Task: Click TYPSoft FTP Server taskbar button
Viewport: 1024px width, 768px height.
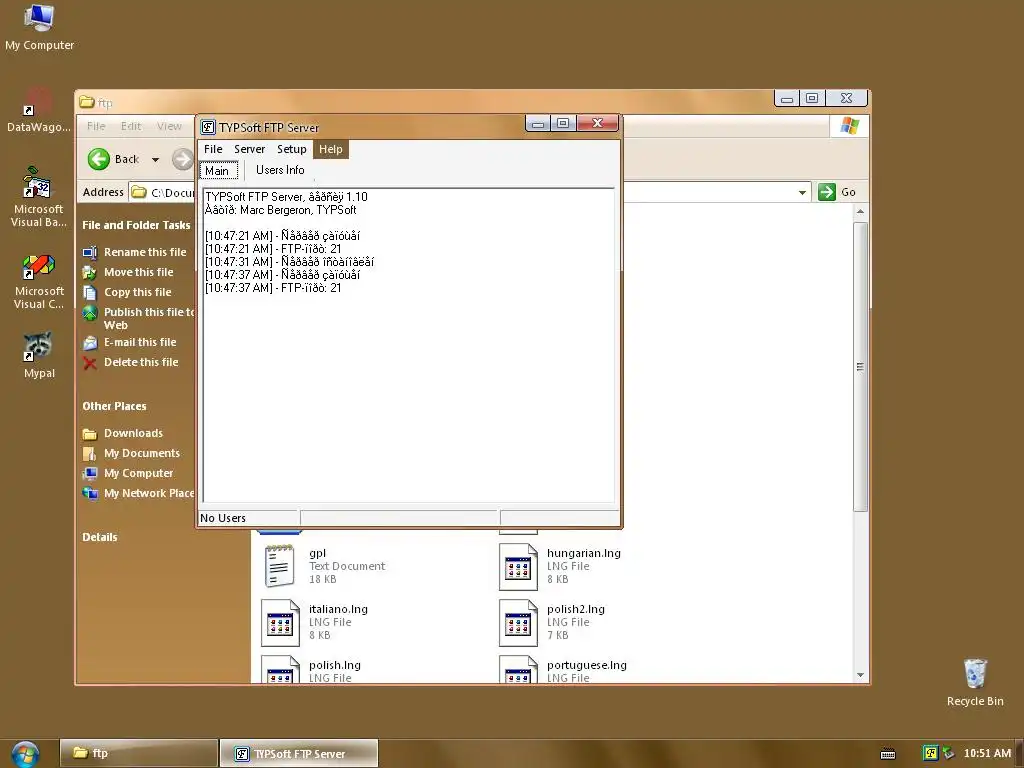Action: click(298, 754)
